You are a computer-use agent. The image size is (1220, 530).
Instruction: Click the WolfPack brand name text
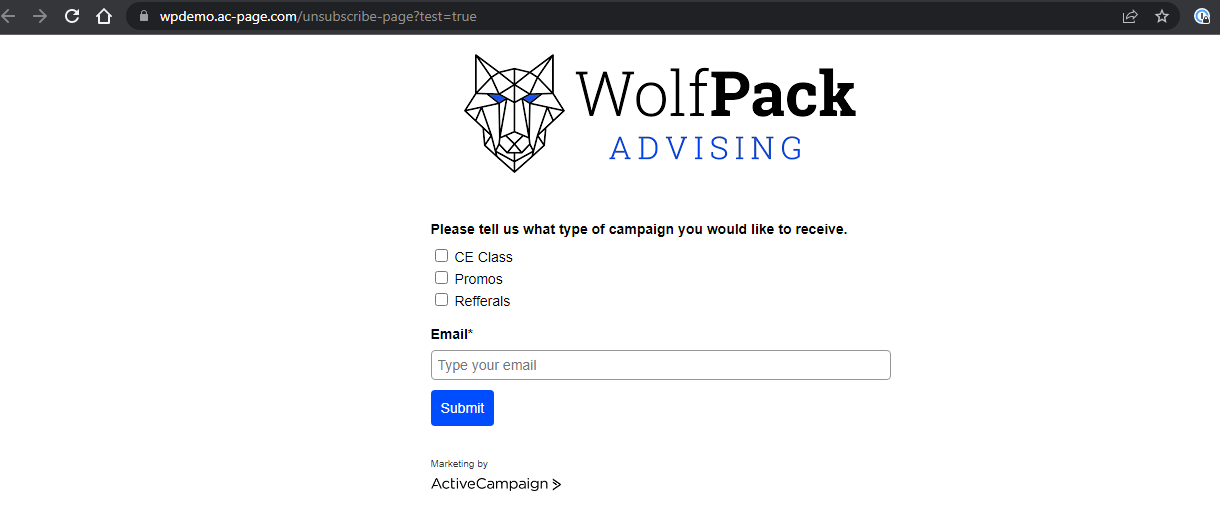point(716,94)
